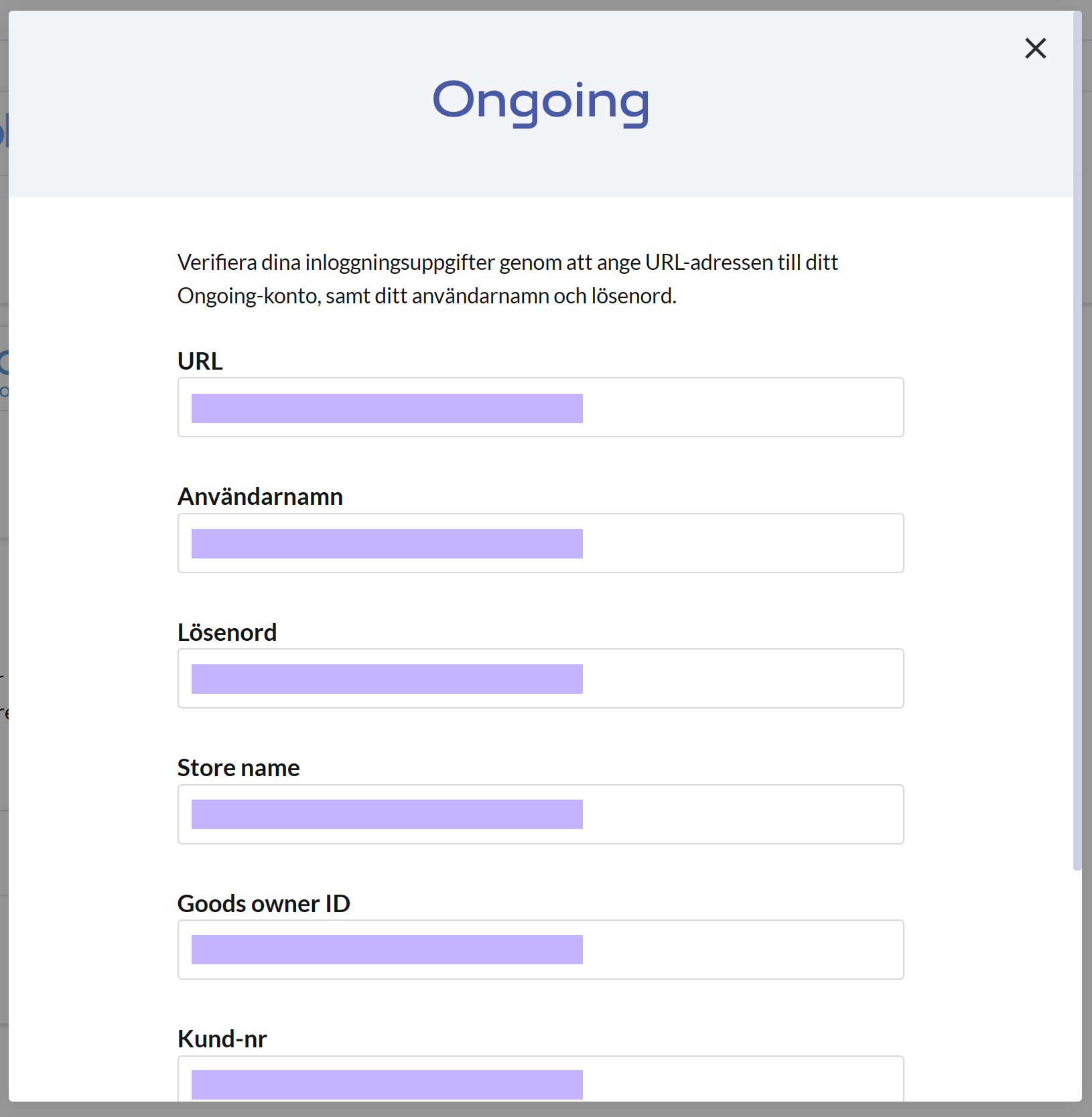This screenshot has height=1117, width=1092.
Task: Click the Lösenord field label
Action: tap(227, 632)
